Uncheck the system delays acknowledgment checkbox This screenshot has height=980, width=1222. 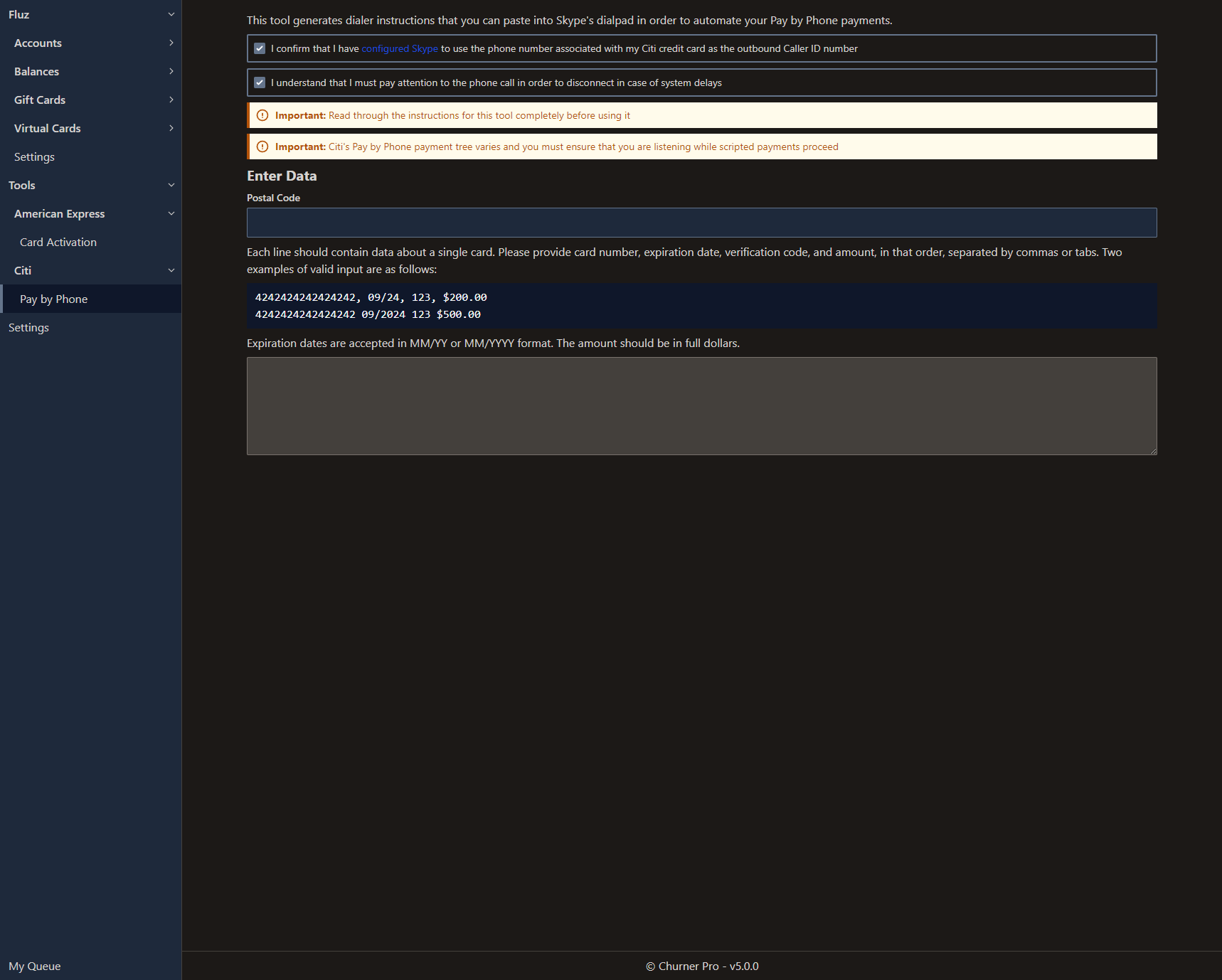(260, 82)
